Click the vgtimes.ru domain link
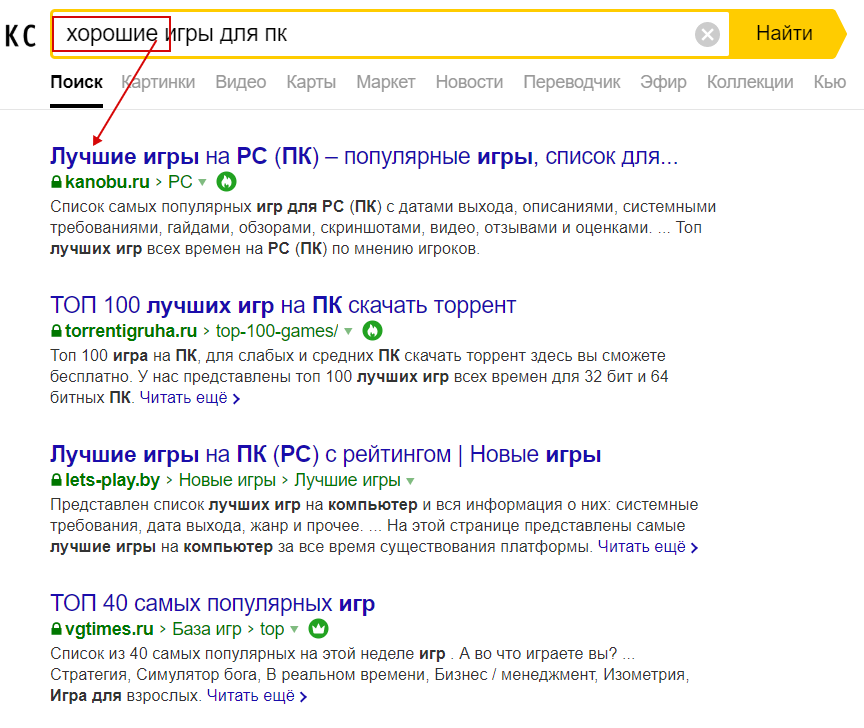 point(109,629)
